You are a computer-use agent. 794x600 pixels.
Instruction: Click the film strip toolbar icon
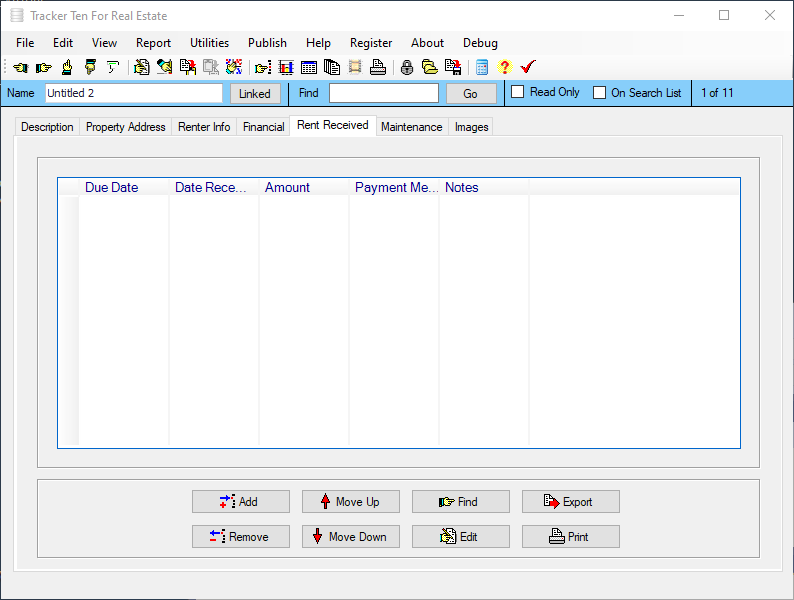click(x=355, y=67)
